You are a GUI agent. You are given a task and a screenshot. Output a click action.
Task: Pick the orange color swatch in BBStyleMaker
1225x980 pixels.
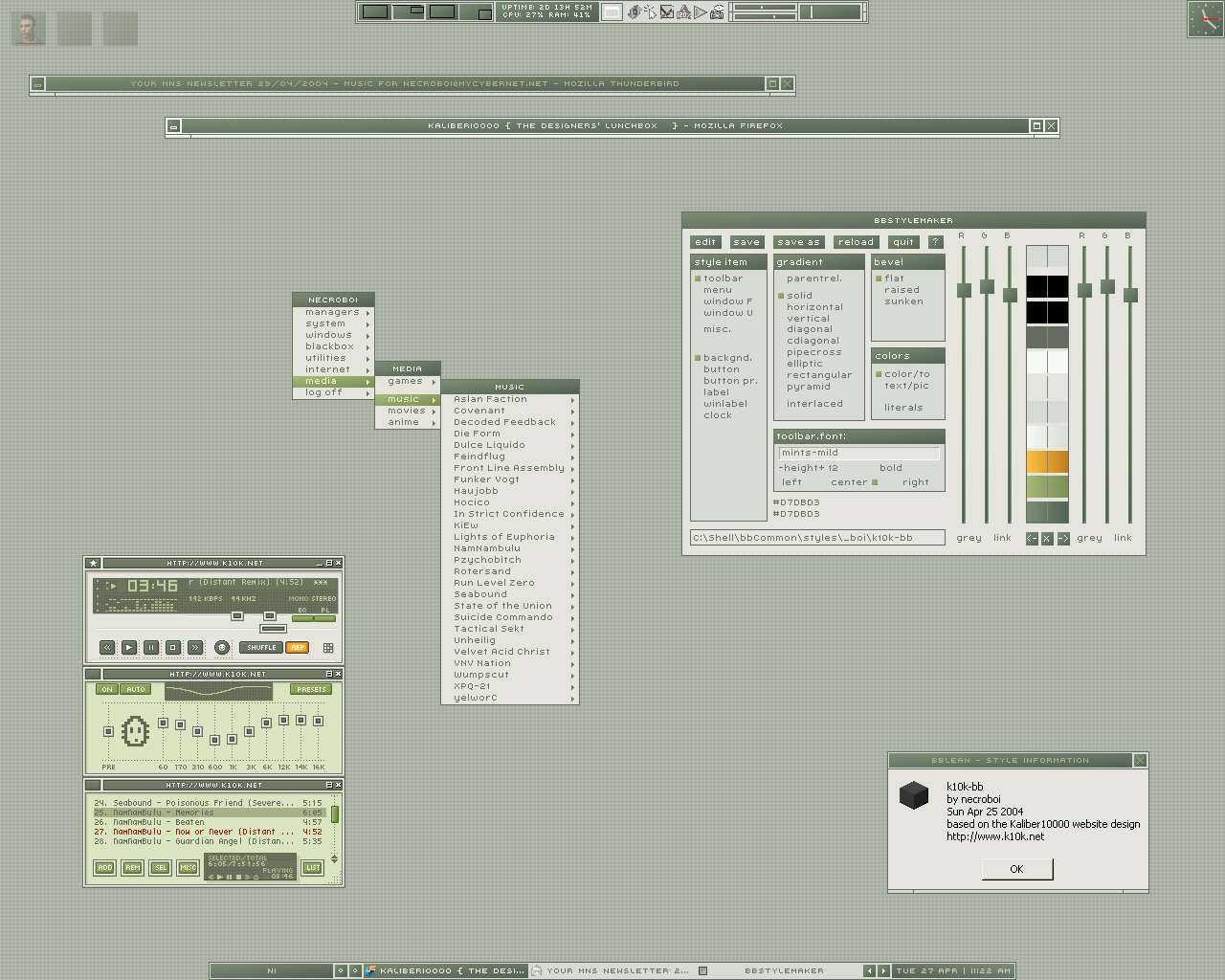pos(1047,462)
